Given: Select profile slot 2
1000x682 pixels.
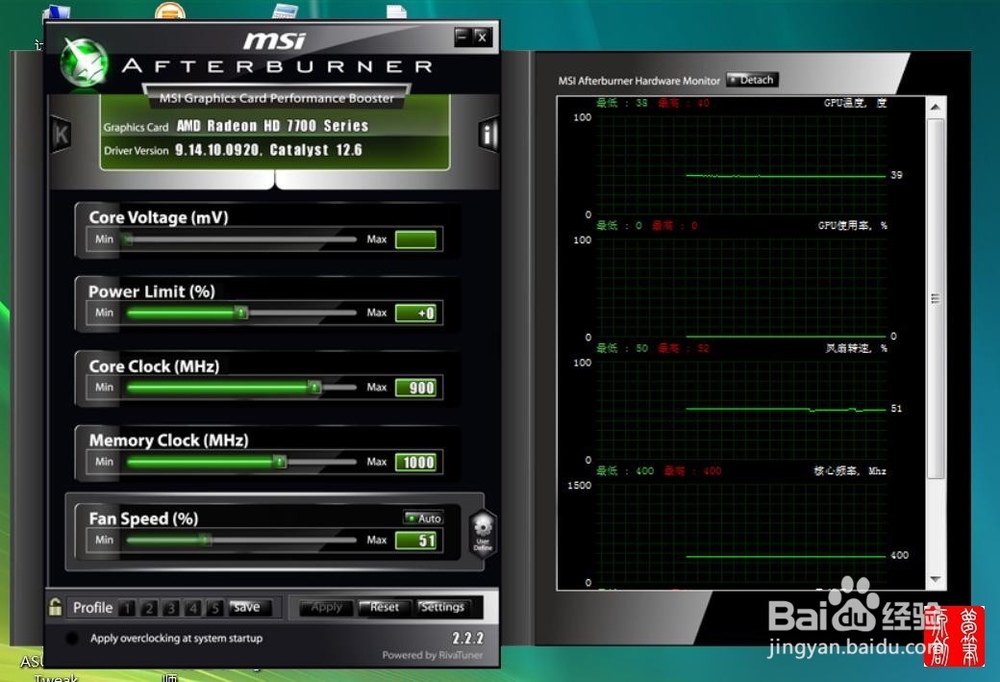Looking at the screenshot, I should coord(149,608).
